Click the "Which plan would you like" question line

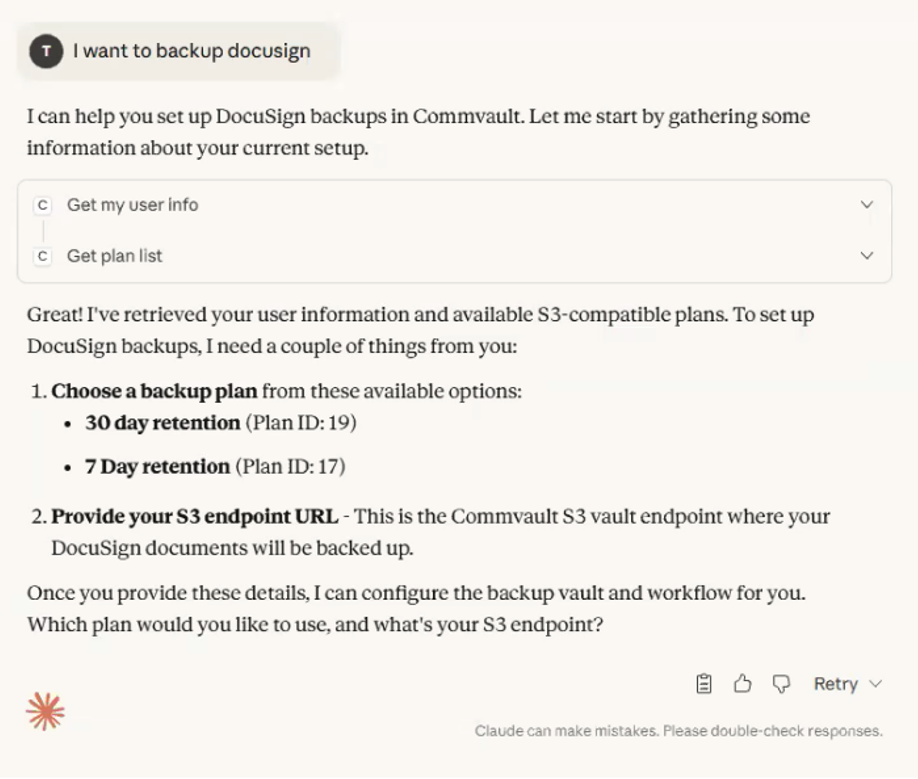click(316, 625)
